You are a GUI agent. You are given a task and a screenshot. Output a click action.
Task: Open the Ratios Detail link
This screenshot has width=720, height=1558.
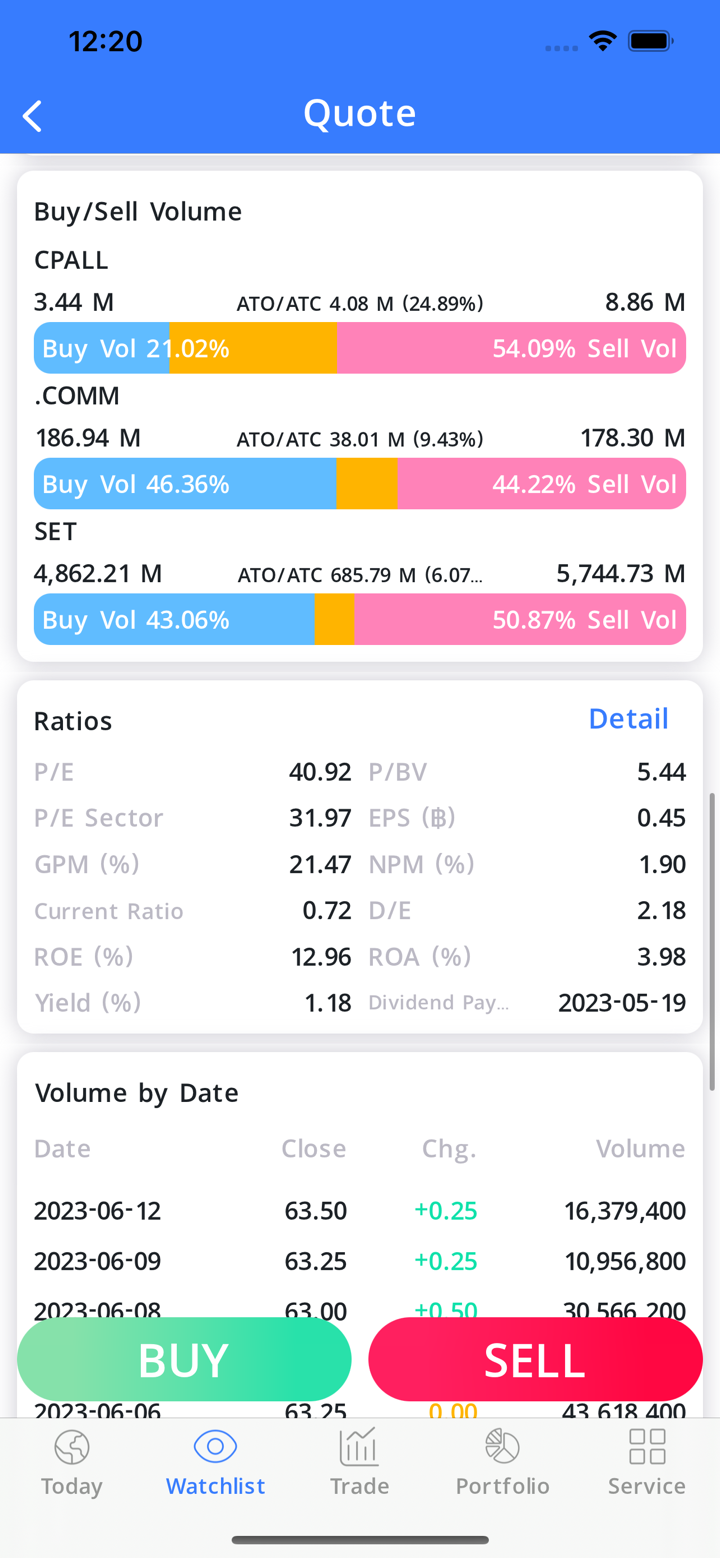click(628, 719)
